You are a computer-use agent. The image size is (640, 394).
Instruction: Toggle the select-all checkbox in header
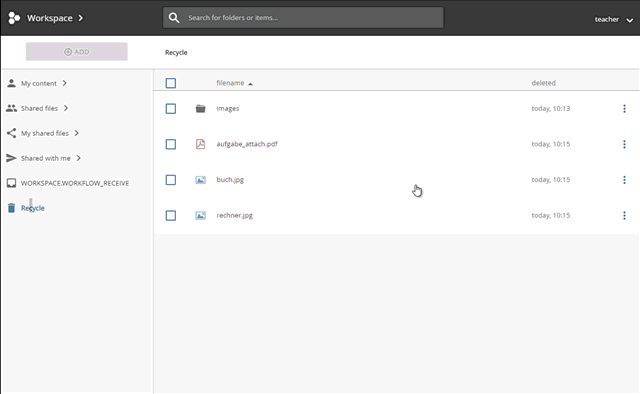pyautogui.click(x=171, y=83)
